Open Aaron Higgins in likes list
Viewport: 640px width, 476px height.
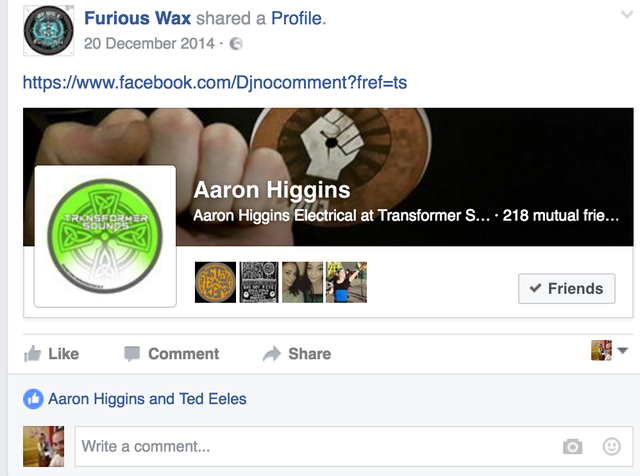(x=96, y=399)
